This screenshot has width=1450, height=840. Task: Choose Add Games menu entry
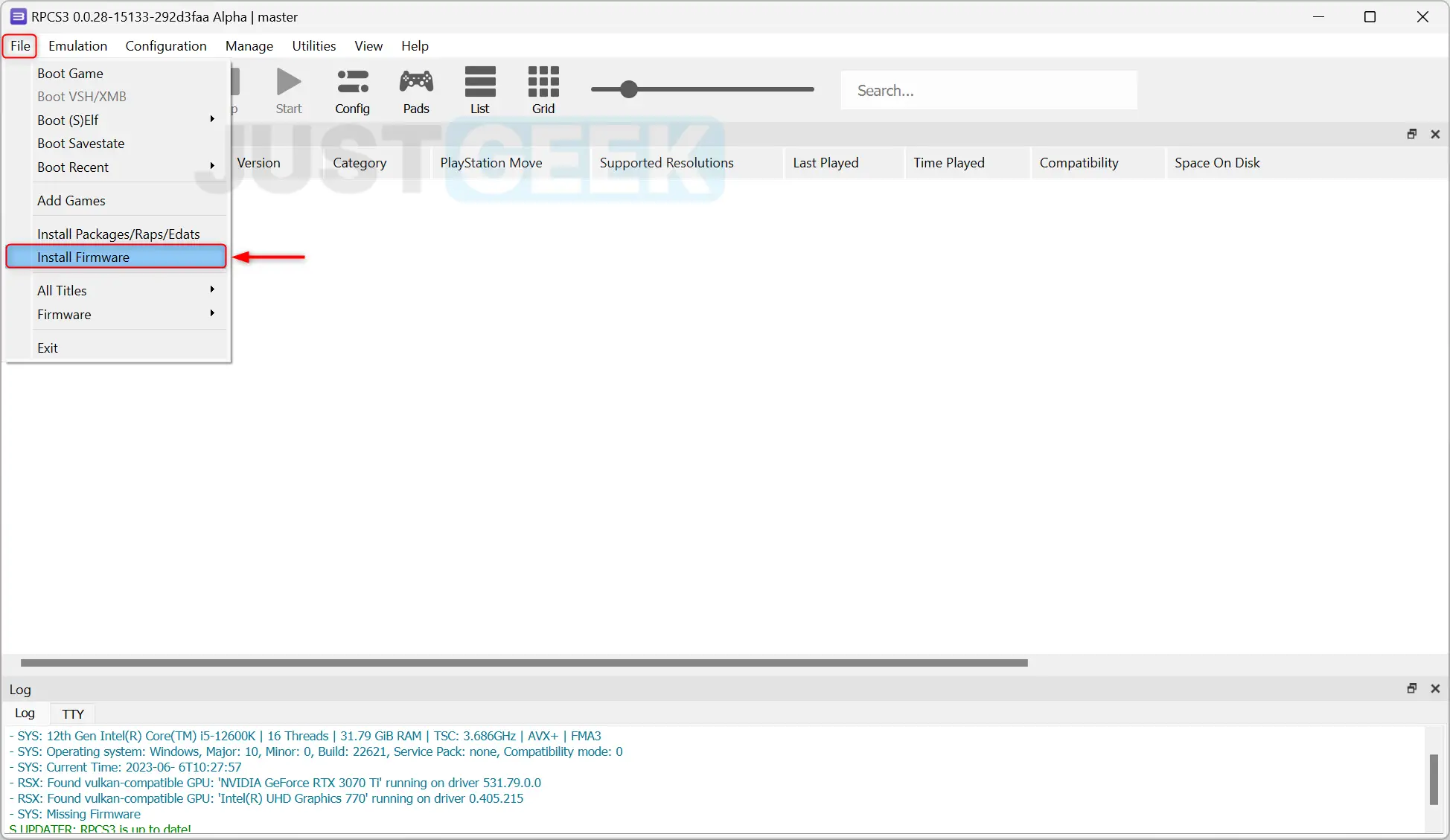pos(116,201)
